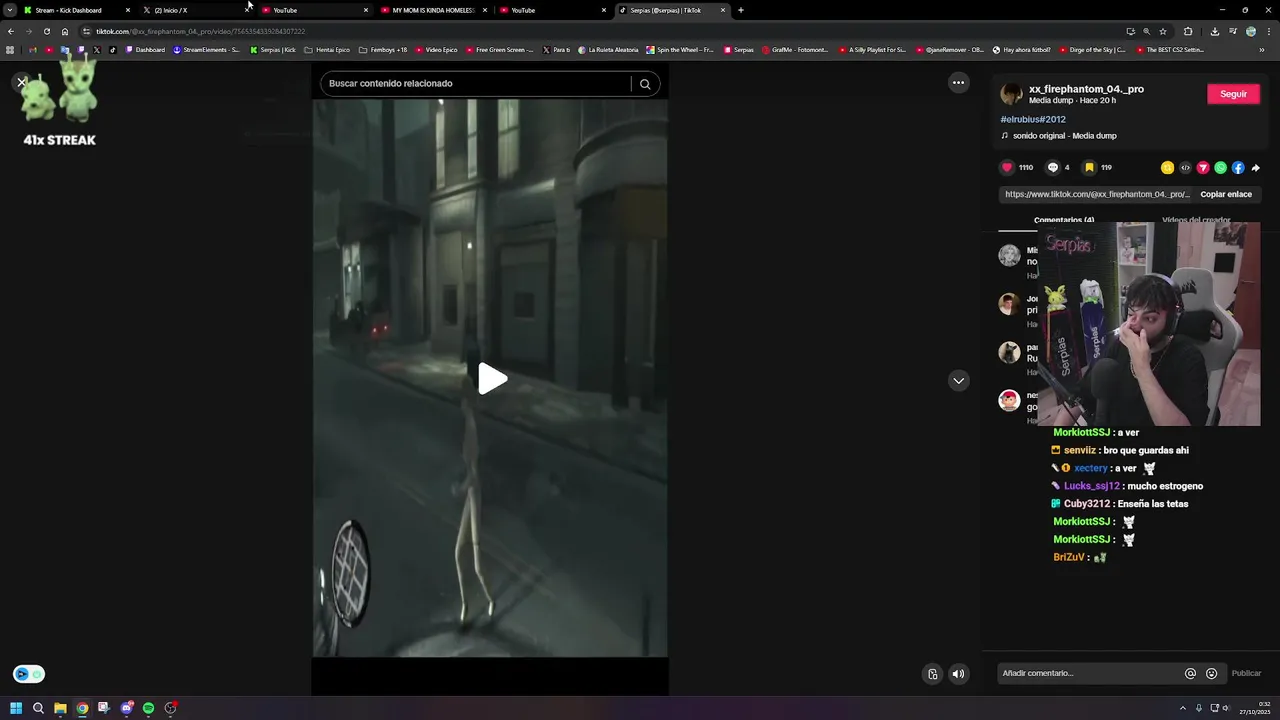Click the red send-to-friends icon
This screenshot has height=720, width=1280.
1203,168
